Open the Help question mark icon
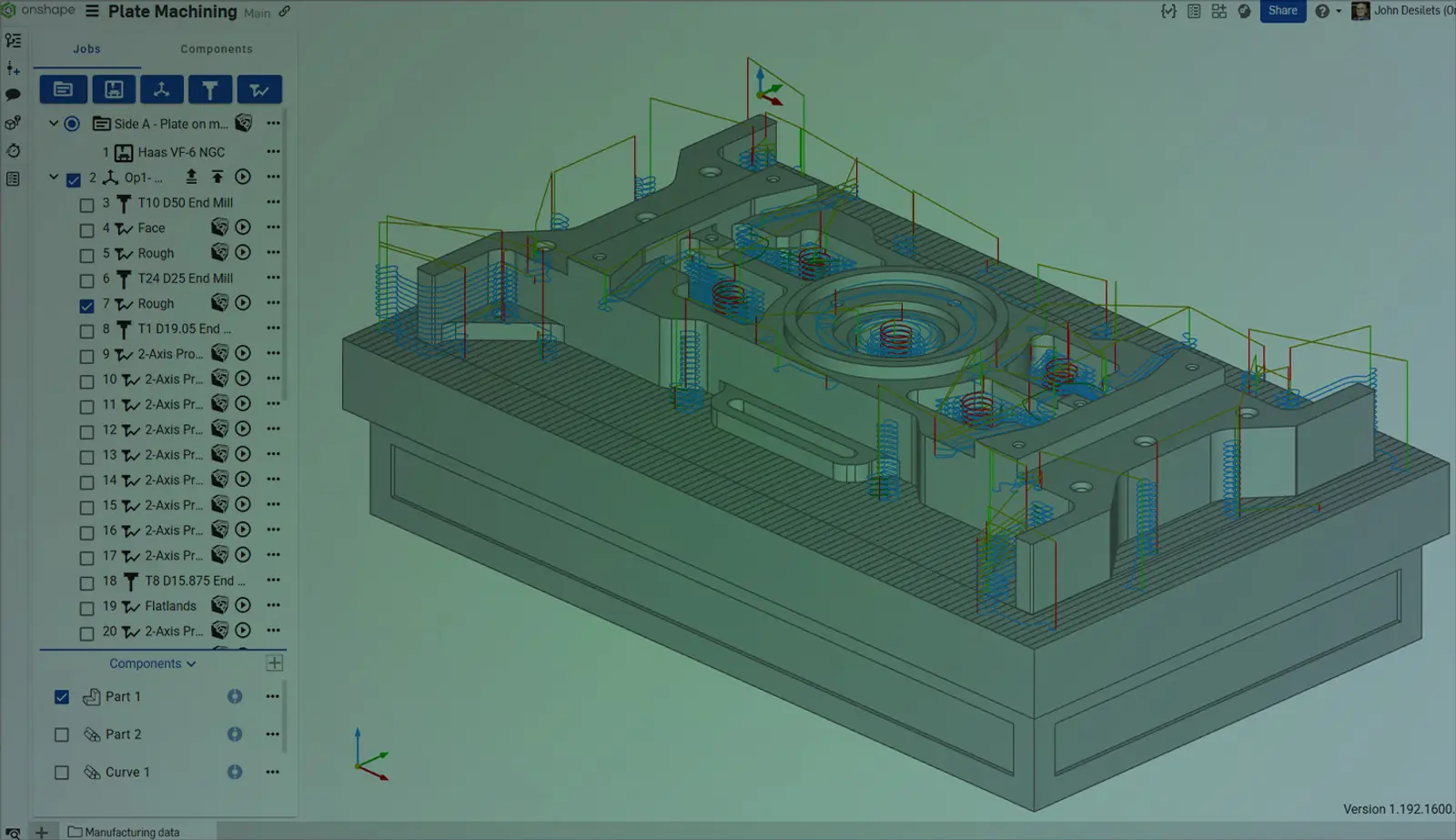This screenshot has height=840, width=1456. (1321, 11)
